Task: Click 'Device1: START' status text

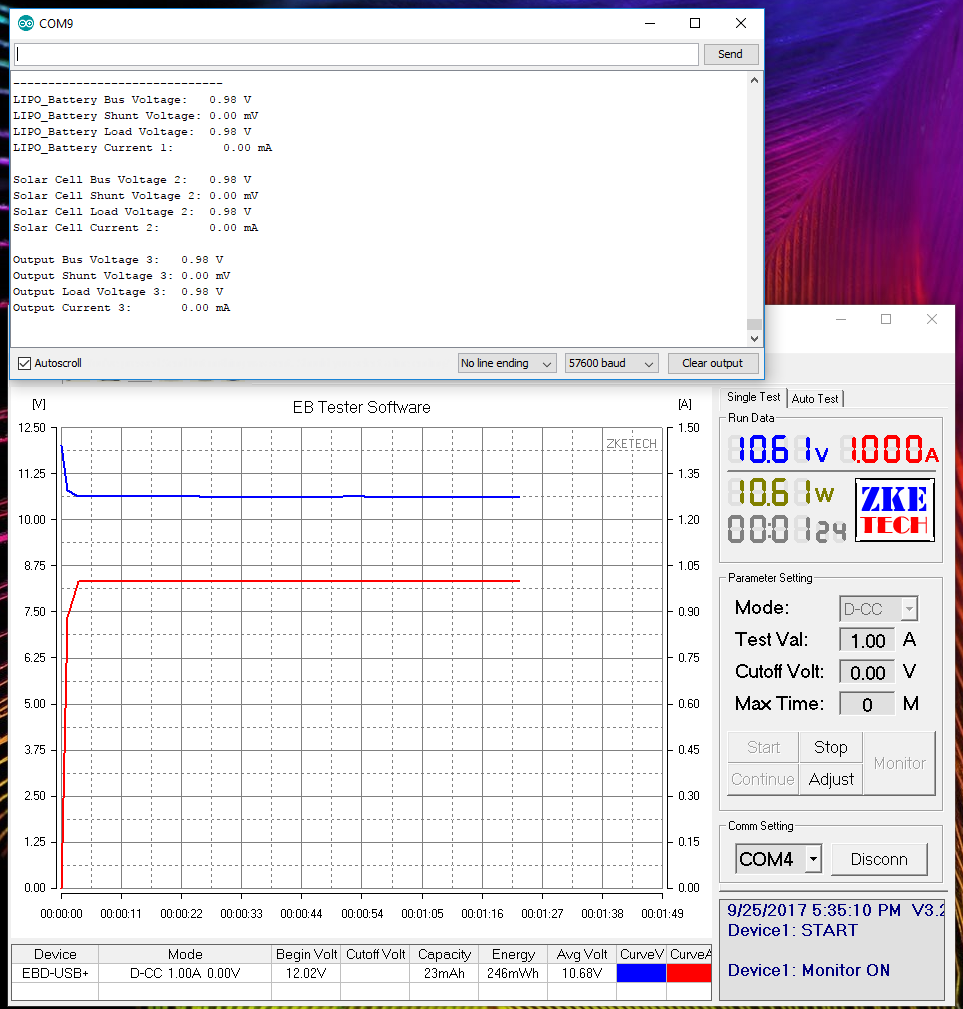Action: [793, 930]
